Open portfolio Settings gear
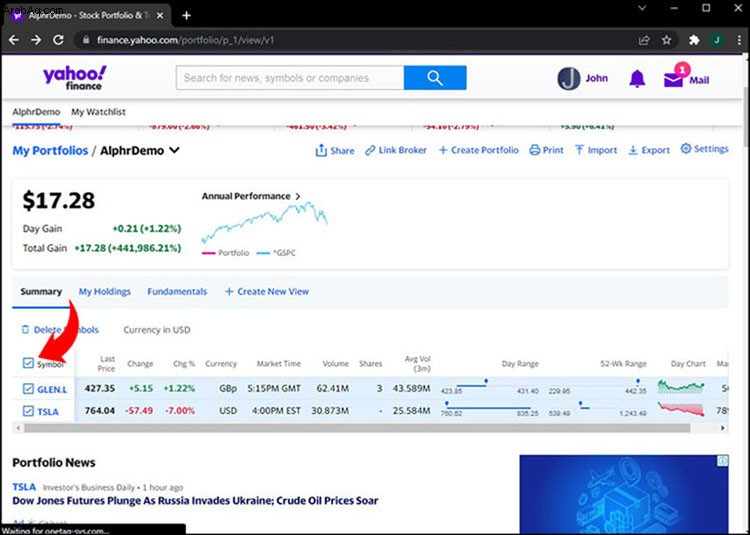 click(704, 149)
